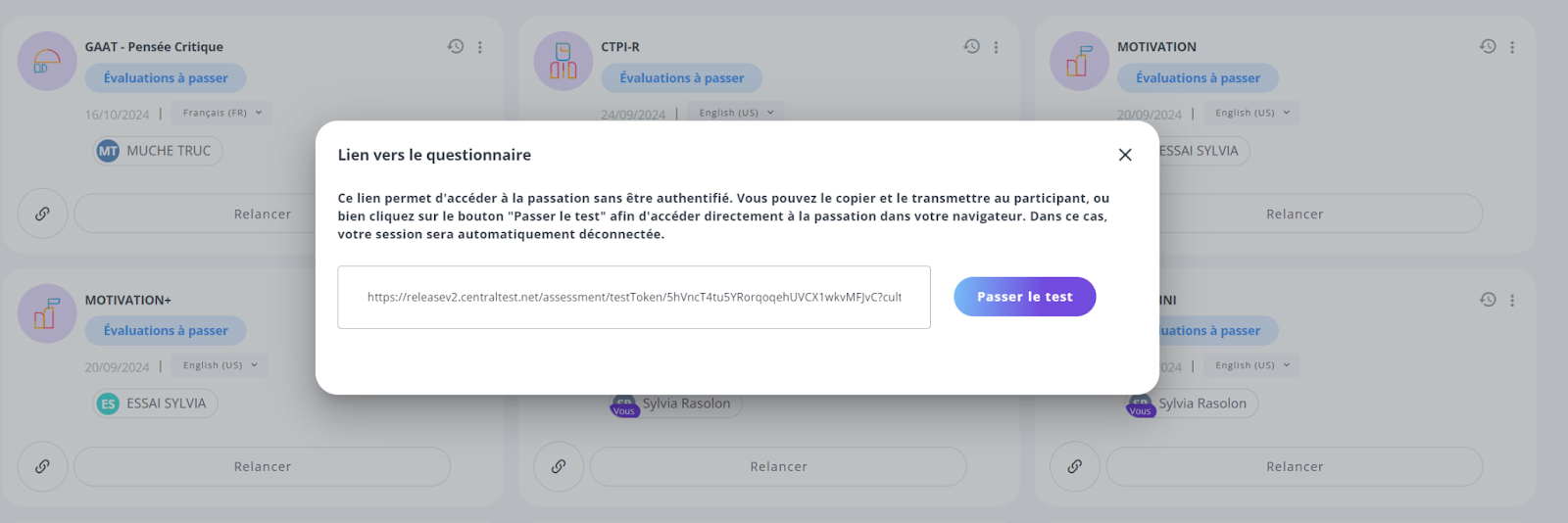This screenshot has width=1568, height=523.
Task: Click Évaluations à passer tag on CTPI-R
Action: (682, 78)
